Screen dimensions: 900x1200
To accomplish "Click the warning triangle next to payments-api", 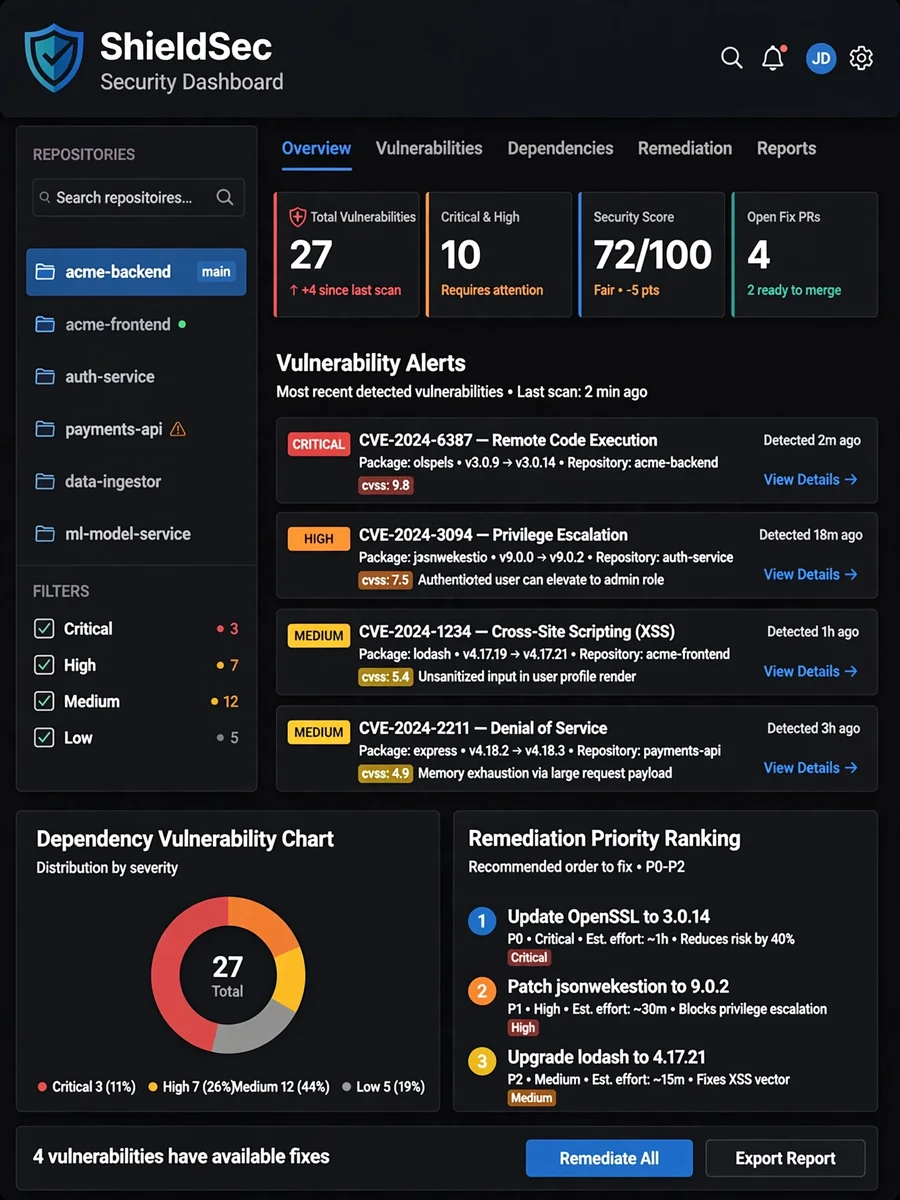I will pyautogui.click(x=178, y=429).
